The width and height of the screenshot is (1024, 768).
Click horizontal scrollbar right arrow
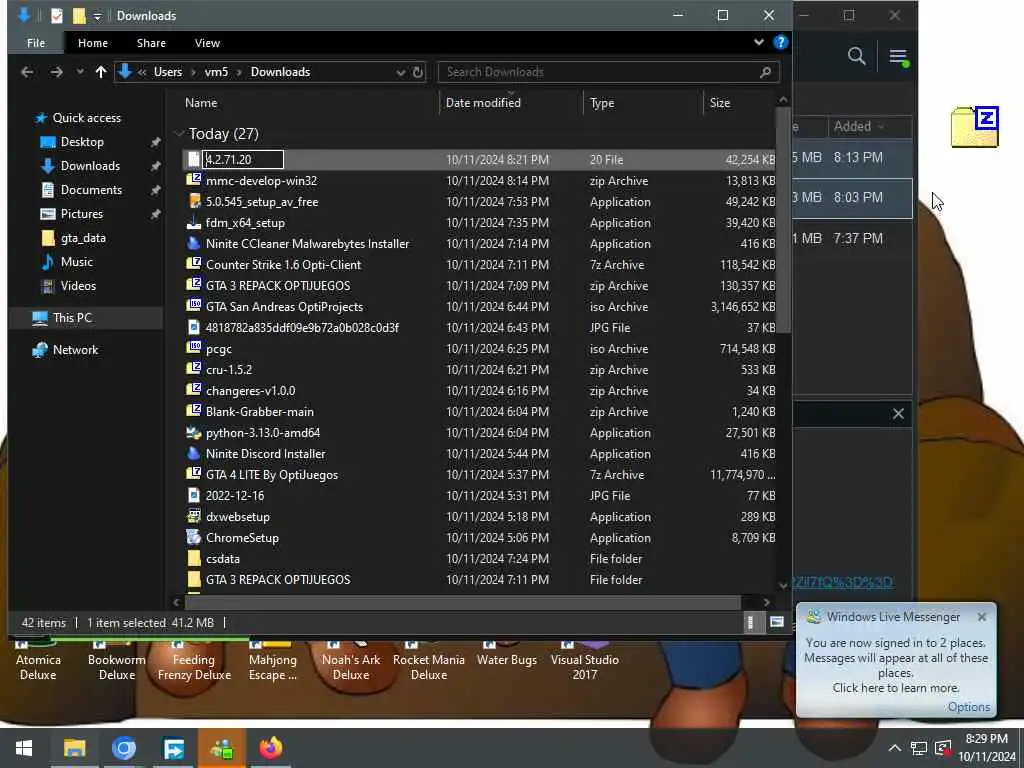tap(767, 602)
